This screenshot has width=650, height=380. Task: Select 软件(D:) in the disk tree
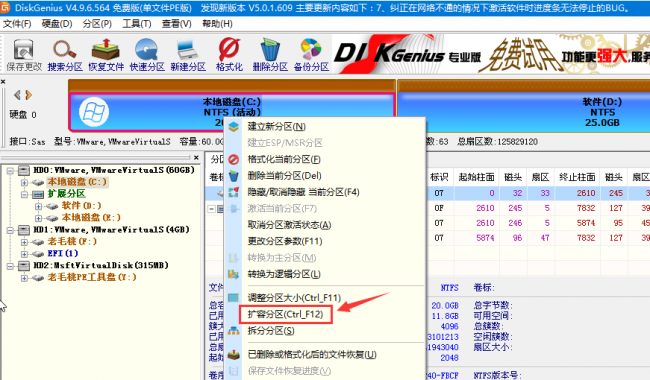(82, 206)
